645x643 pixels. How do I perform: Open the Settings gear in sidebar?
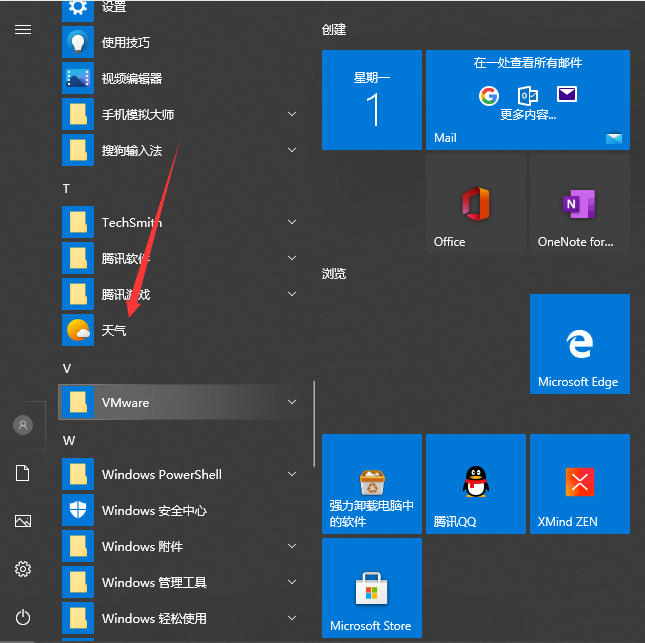23,569
